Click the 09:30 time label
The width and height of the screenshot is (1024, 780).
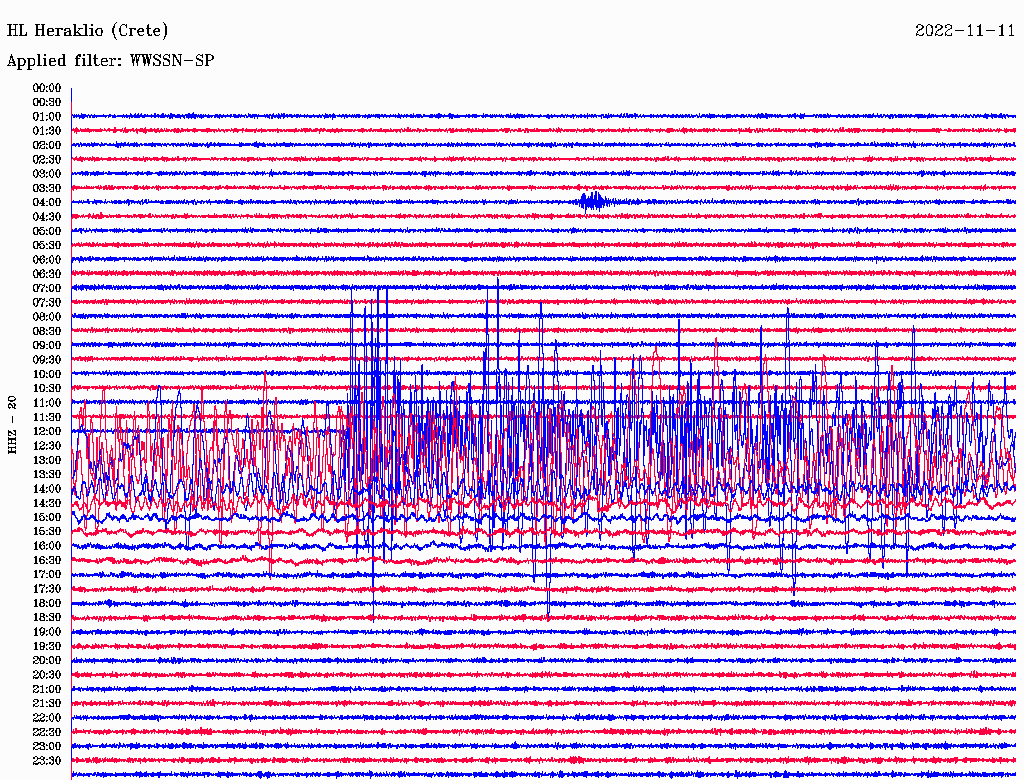point(47,360)
